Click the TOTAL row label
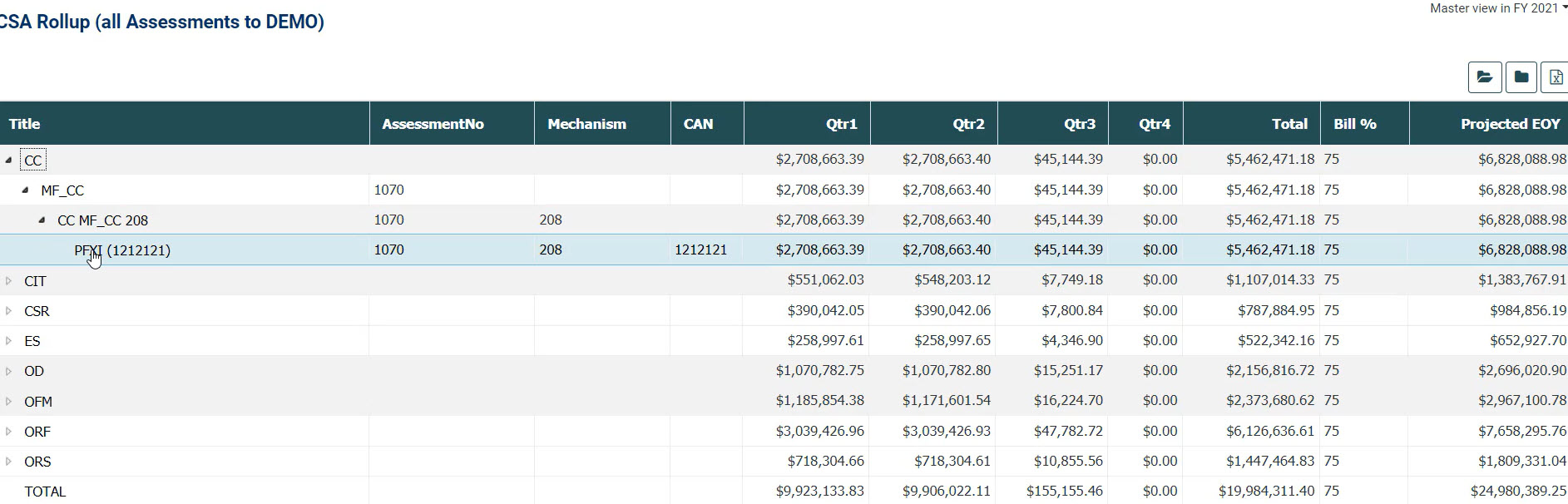Viewport: 1568px width, 504px height. coord(45,492)
